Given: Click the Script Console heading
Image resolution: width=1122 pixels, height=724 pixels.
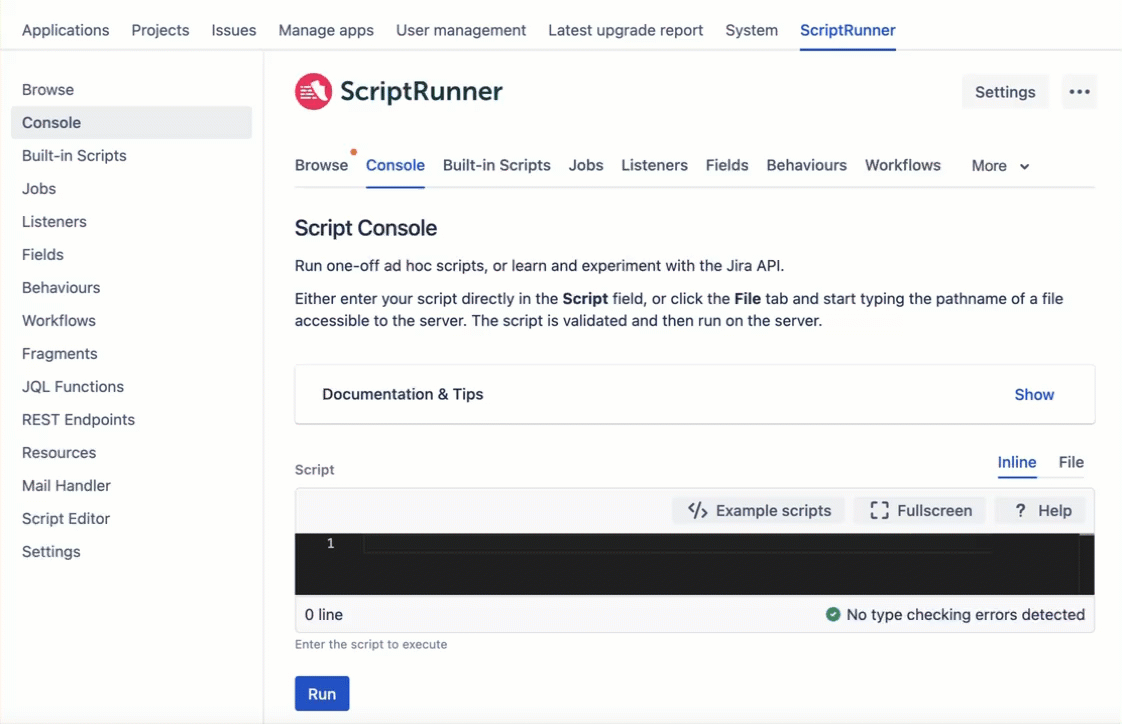Looking at the screenshot, I should (366, 228).
